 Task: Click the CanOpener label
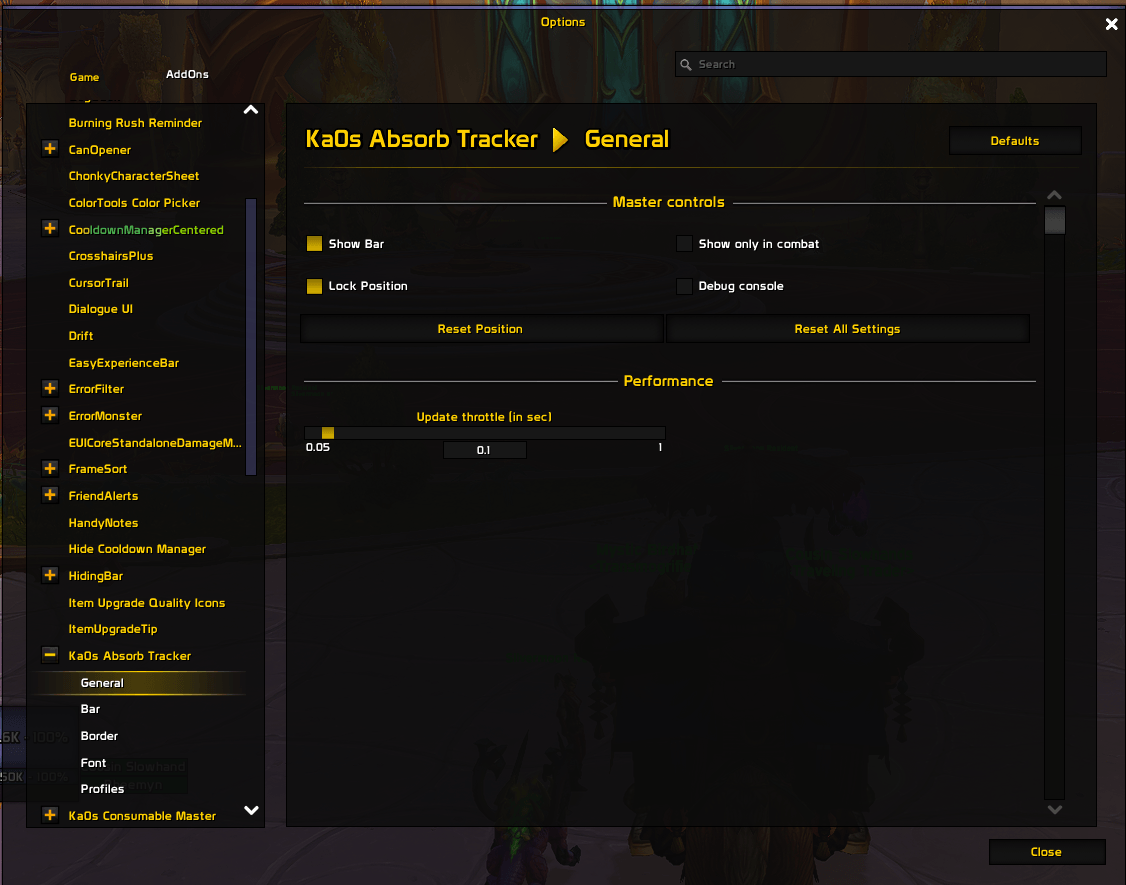click(100, 149)
